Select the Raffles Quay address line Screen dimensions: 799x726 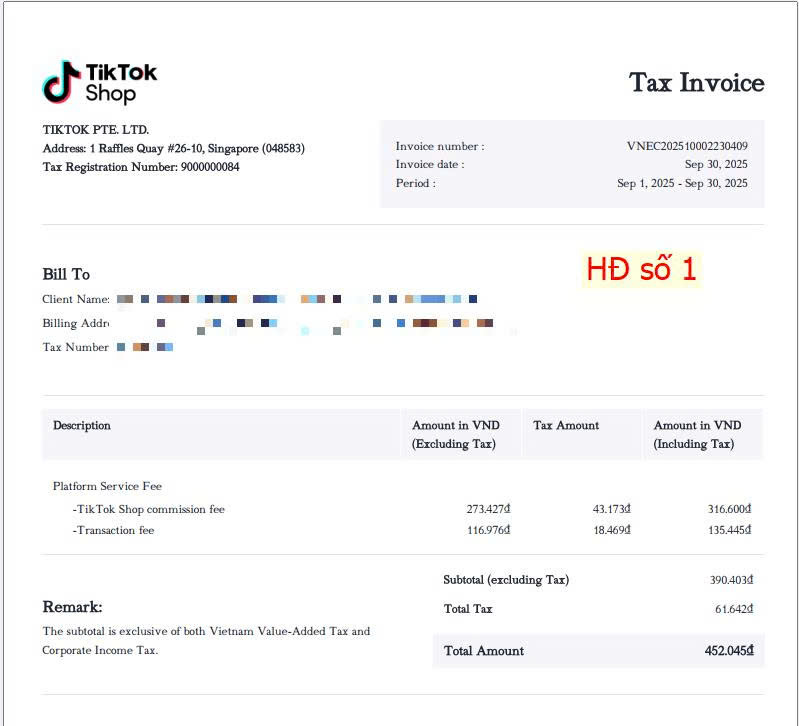173,148
